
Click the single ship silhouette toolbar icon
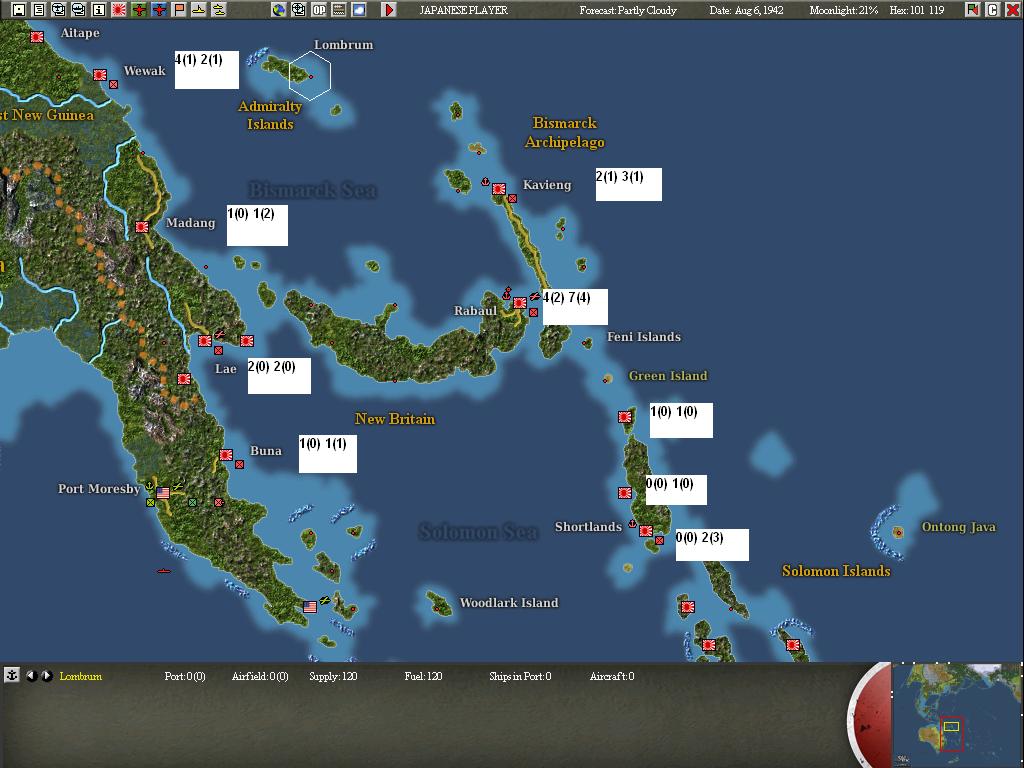[199, 10]
